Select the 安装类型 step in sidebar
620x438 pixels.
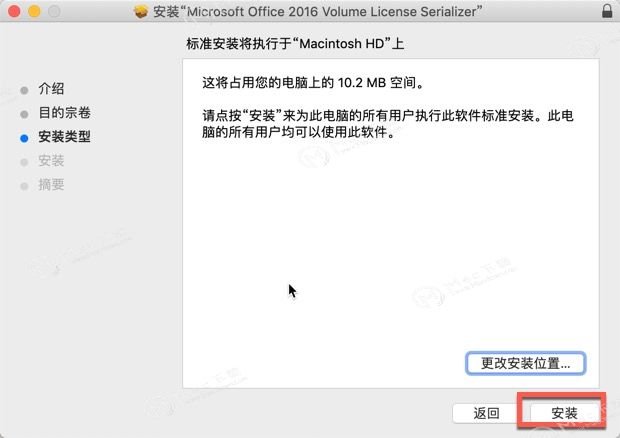click(64, 137)
